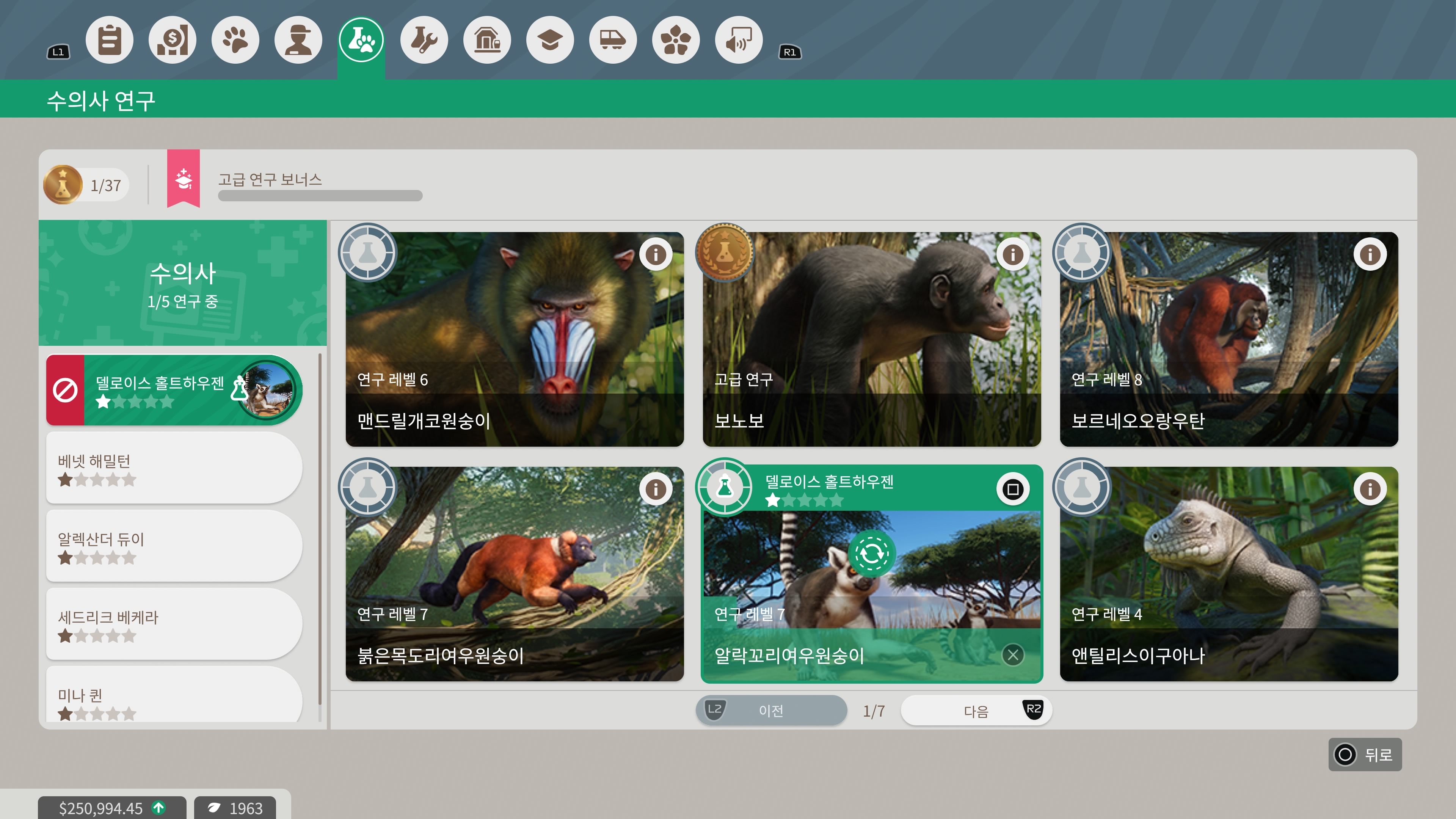Select vet 세드리크 베케라
The width and height of the screenshot is (1456, 819).
click(x=174, y=624)
